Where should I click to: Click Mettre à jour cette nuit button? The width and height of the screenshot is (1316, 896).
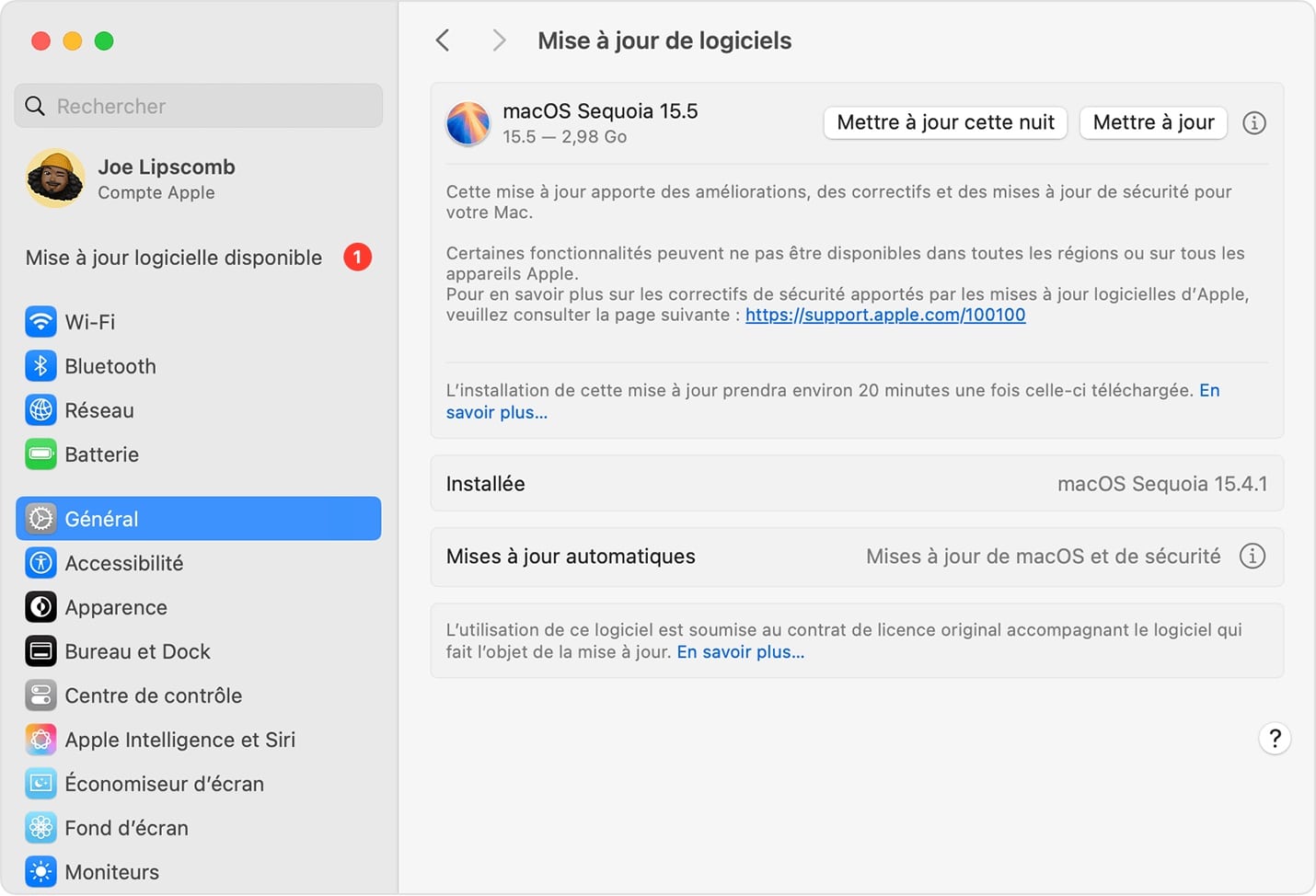945,122
